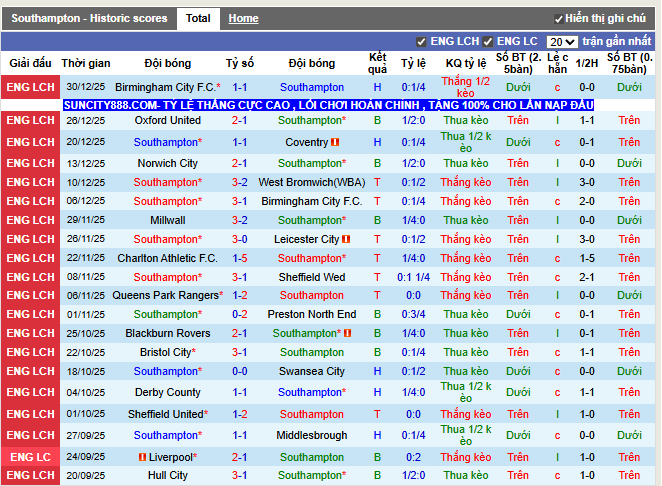Click red card icon beside Southampton vs Blackburn
Screen dimensions: 662x486
pyautogui.click(x=347, y=334)
